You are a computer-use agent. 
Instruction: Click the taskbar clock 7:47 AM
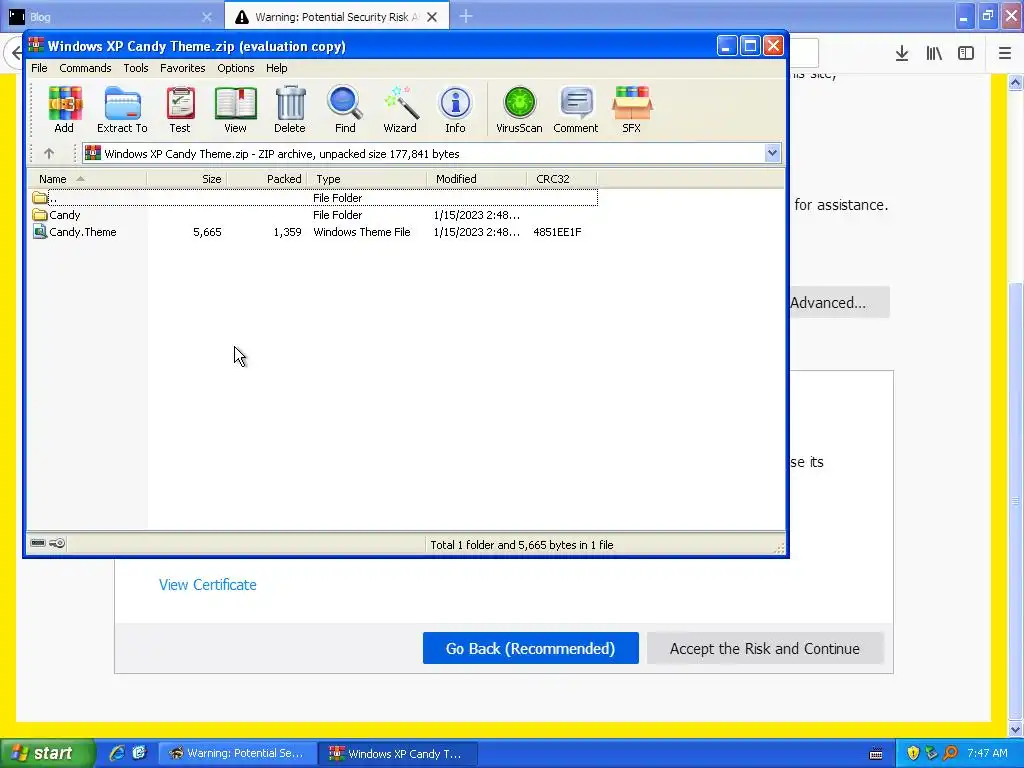pyautogui.click(x=987, y=753)
